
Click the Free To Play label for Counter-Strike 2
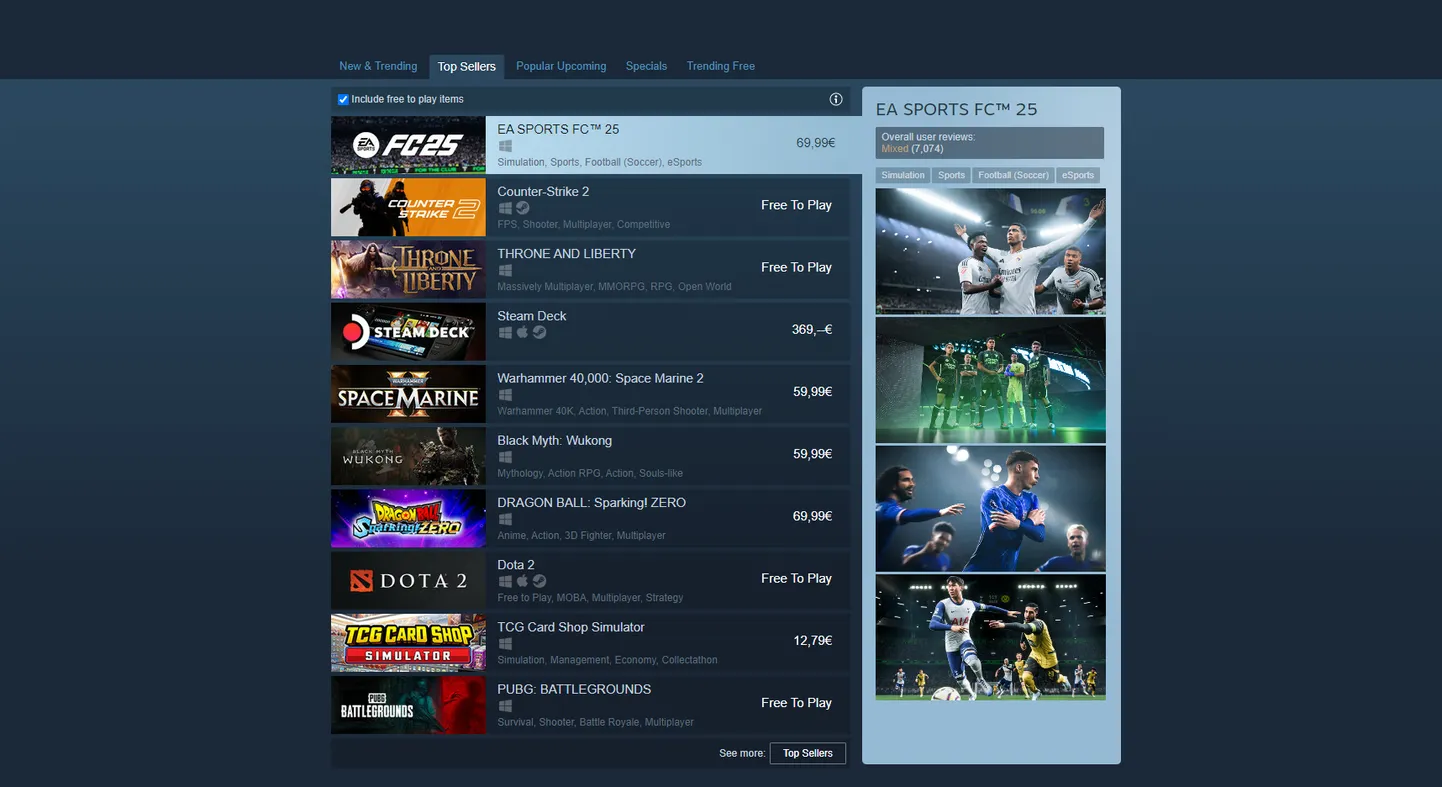pyautogui.click(x=796, y=205)
